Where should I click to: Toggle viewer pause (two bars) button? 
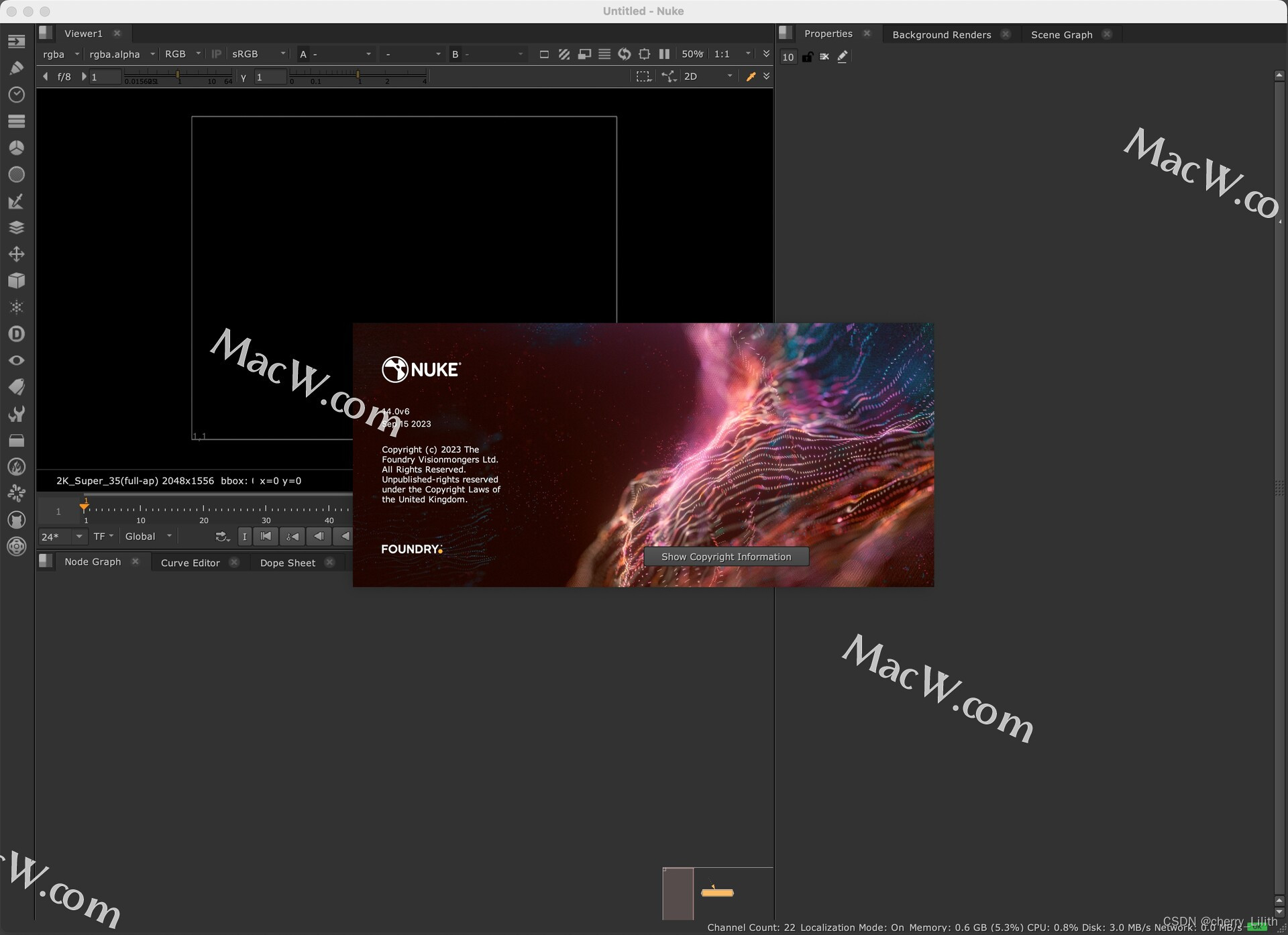pyautogui.click(x=664, y=54)
